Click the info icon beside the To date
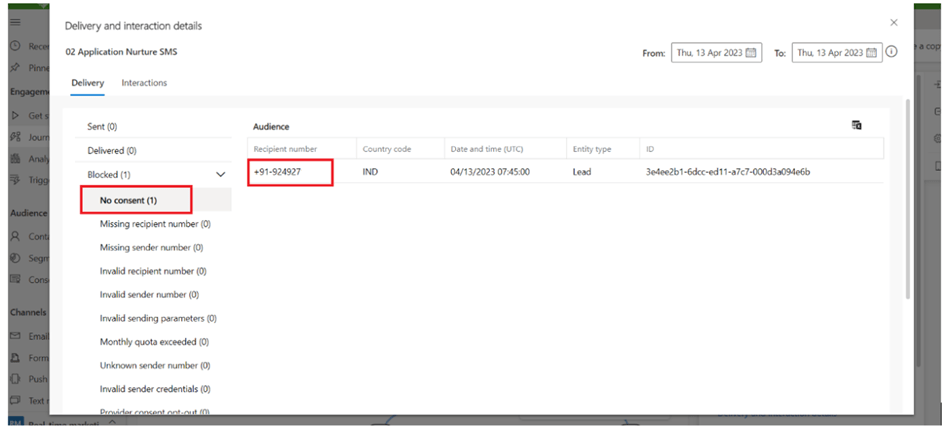The height and width of the screenshot is (432, 949). click(x=891, y=52)
